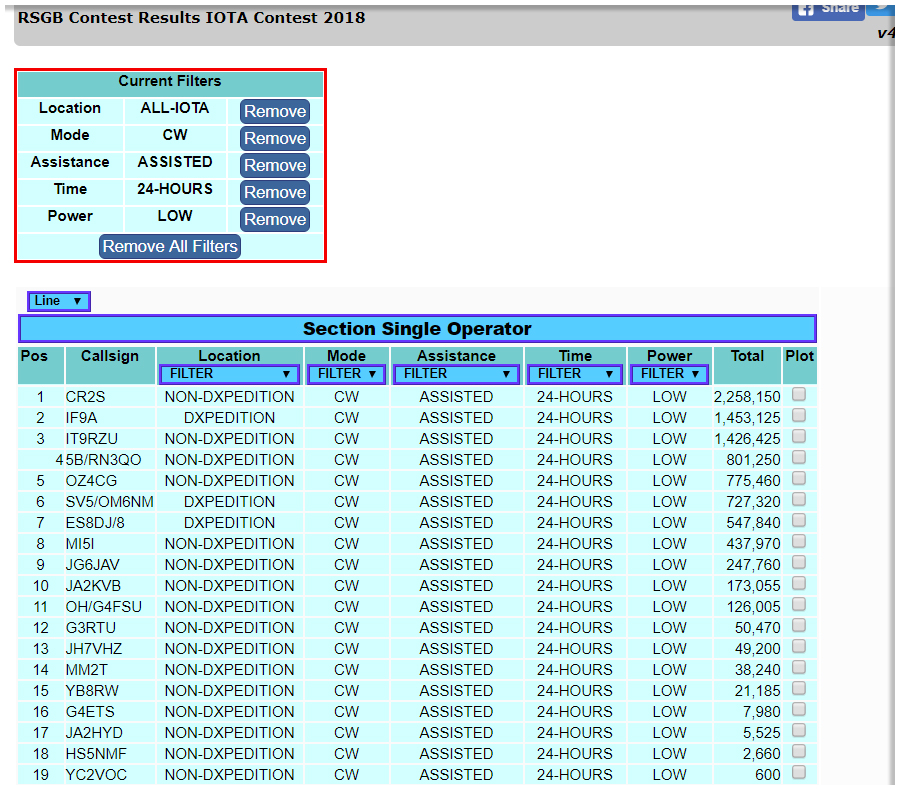Click callsign SV5/OM6NM in the table
Viewport: 900px width, 790px height.
click(109, 502)
